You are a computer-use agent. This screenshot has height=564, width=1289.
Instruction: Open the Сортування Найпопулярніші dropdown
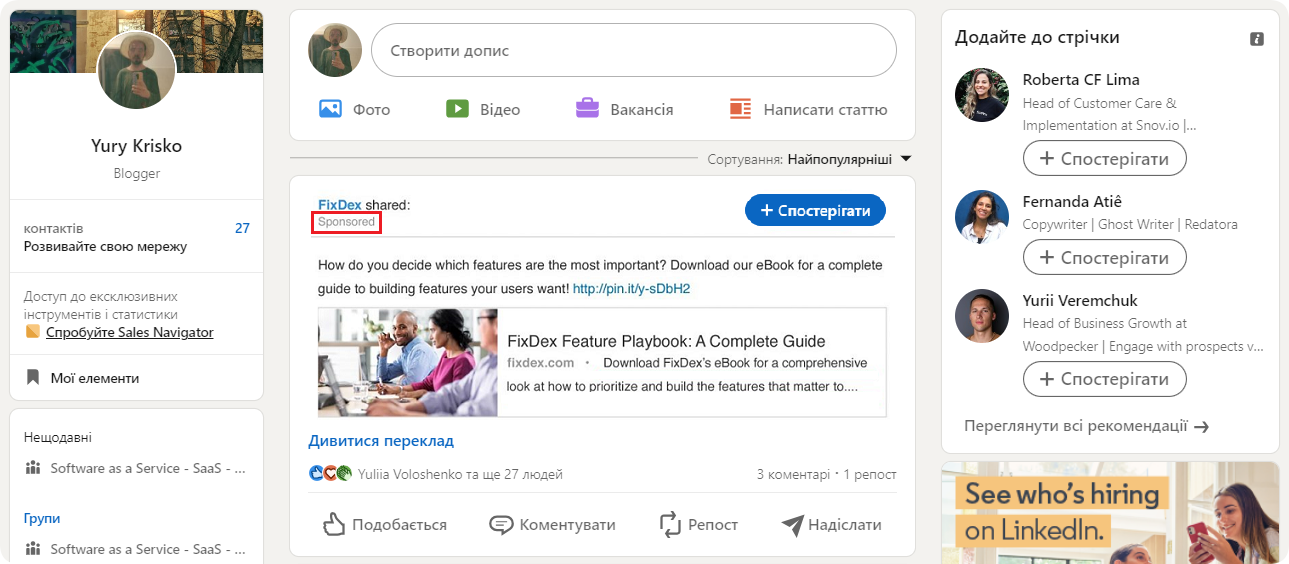(x=906, y=159)
